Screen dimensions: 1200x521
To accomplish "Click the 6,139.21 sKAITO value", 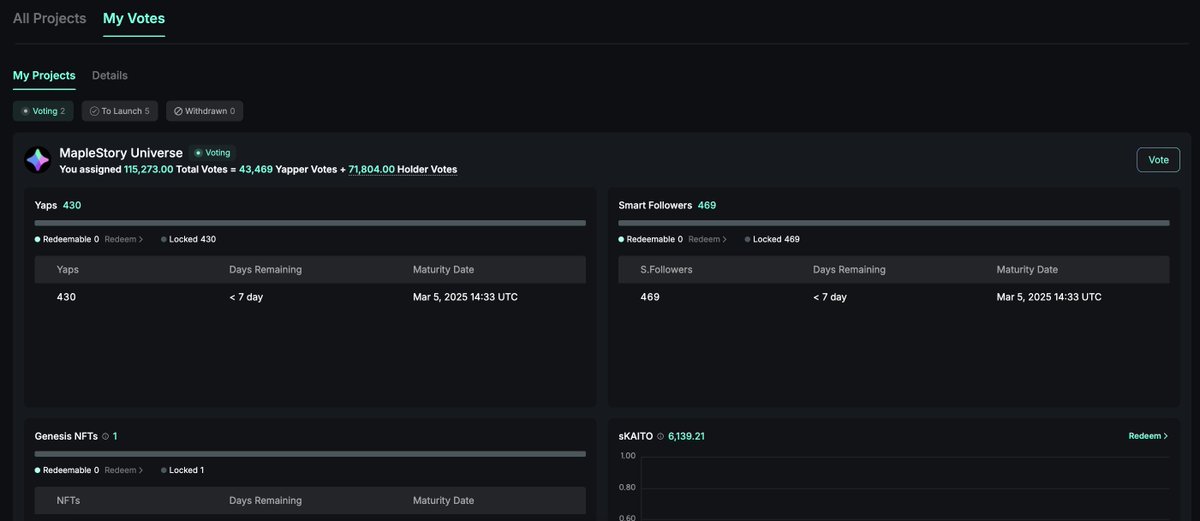I will (x=686, y=436).
